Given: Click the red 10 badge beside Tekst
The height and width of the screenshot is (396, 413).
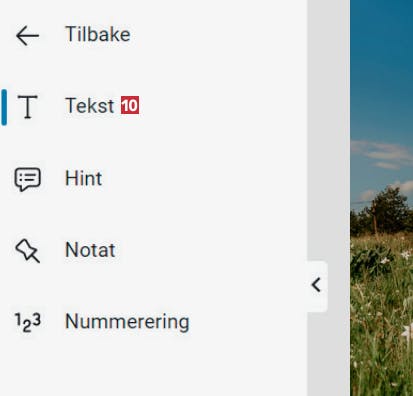Looking at the screenshot, I should tap(130, 105).
